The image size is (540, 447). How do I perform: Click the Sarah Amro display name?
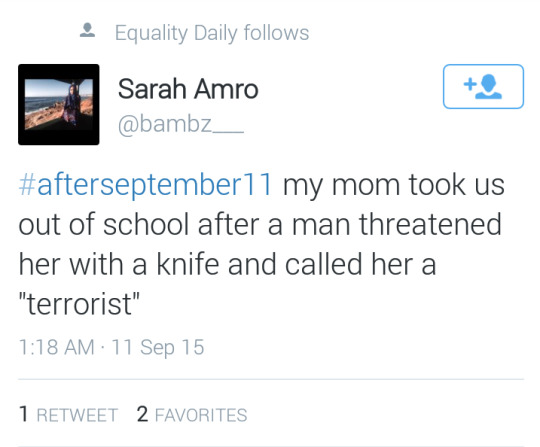tap(188, 89)
